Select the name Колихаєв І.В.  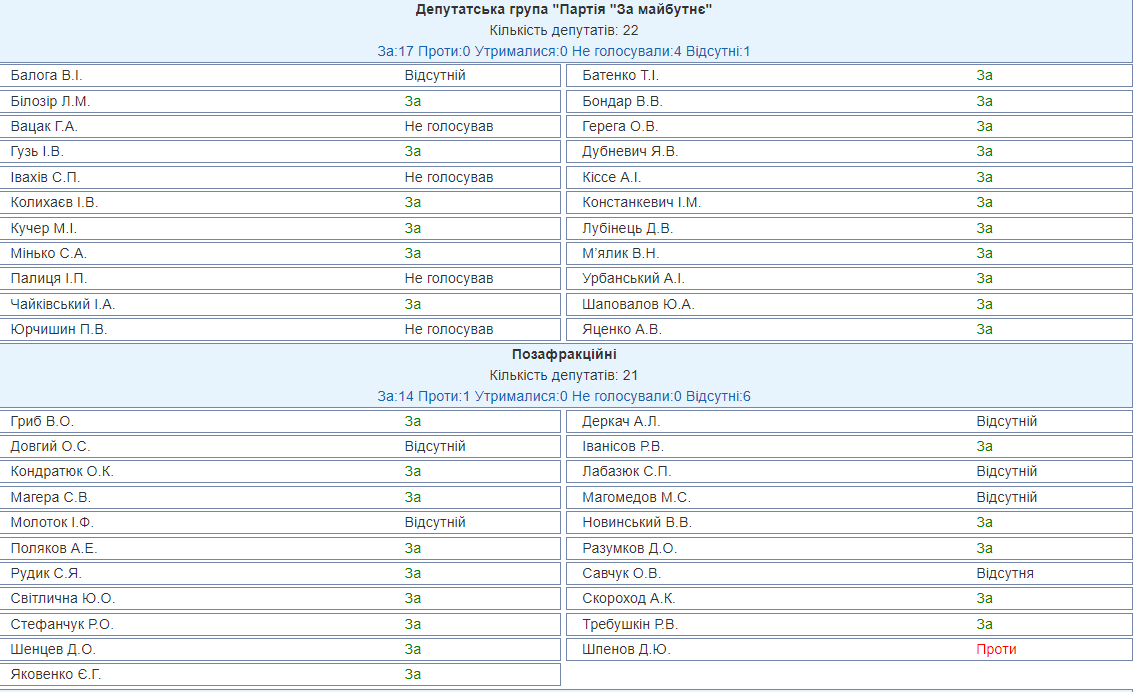point(54,202)
